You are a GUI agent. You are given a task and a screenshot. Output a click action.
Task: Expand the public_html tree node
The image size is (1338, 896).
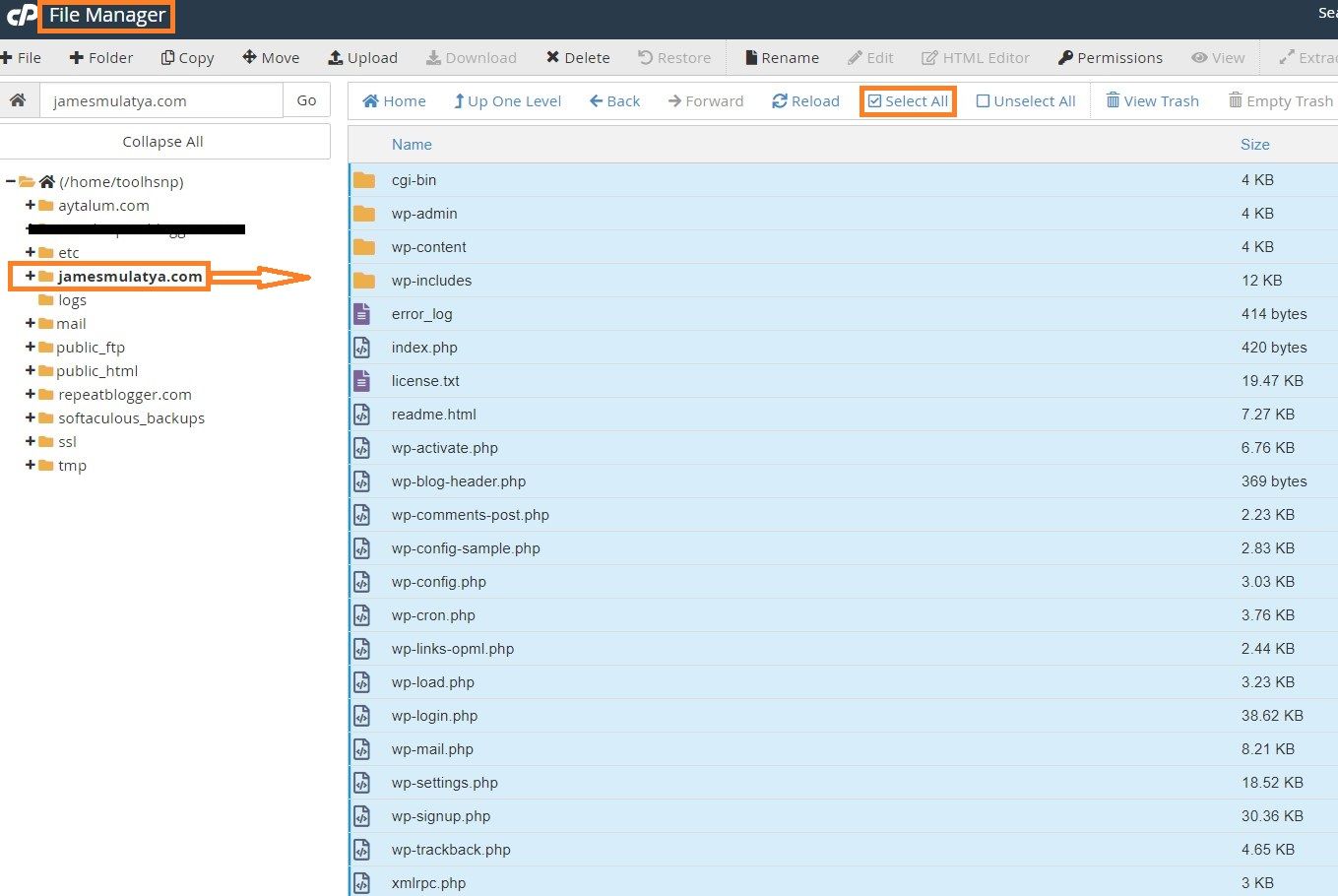pos(31,370)
